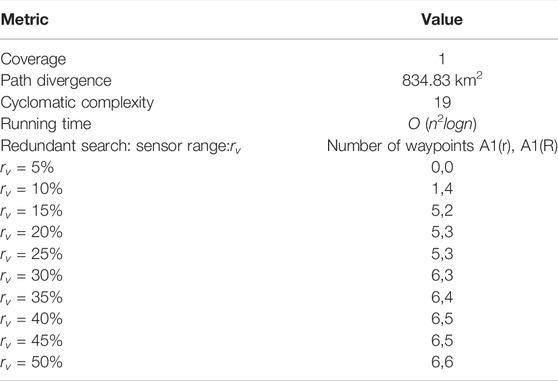Click Number of waypoints A1(r), A1(R) text
558x381 pixels.
[x=442, y=146]
